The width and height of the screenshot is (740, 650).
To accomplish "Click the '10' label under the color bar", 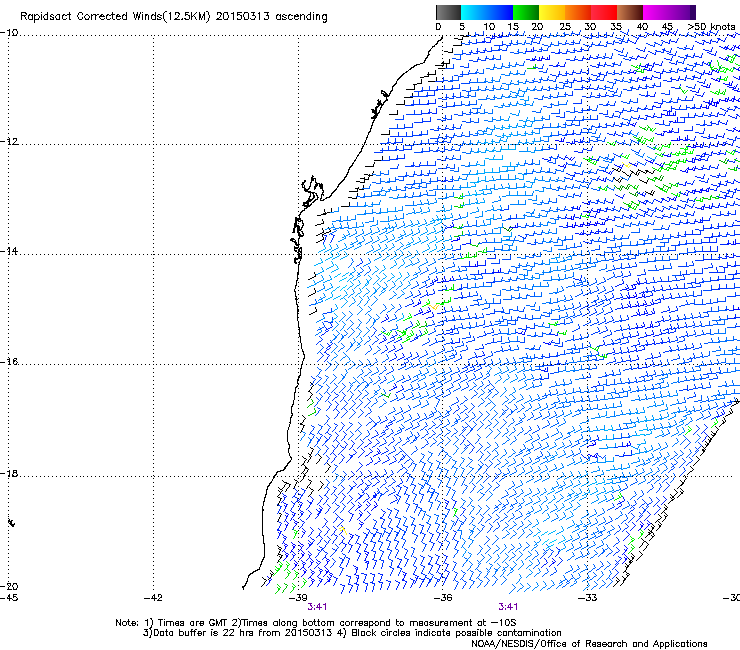I will [x=489, y=27].
